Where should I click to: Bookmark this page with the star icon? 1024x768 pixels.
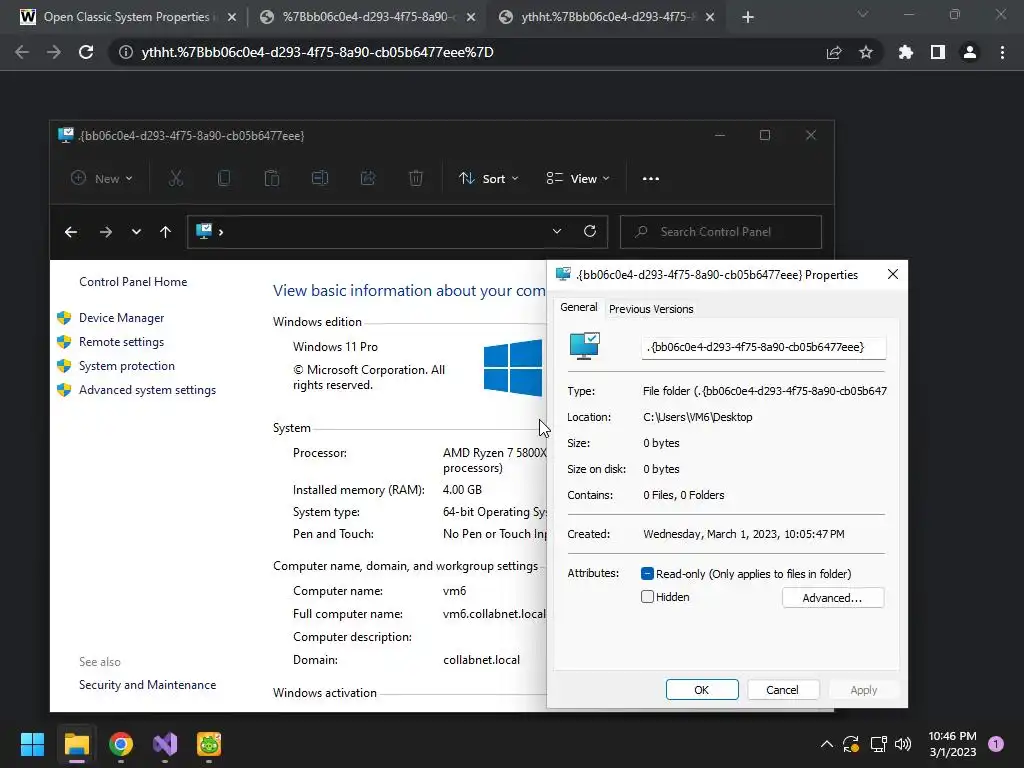866,52
